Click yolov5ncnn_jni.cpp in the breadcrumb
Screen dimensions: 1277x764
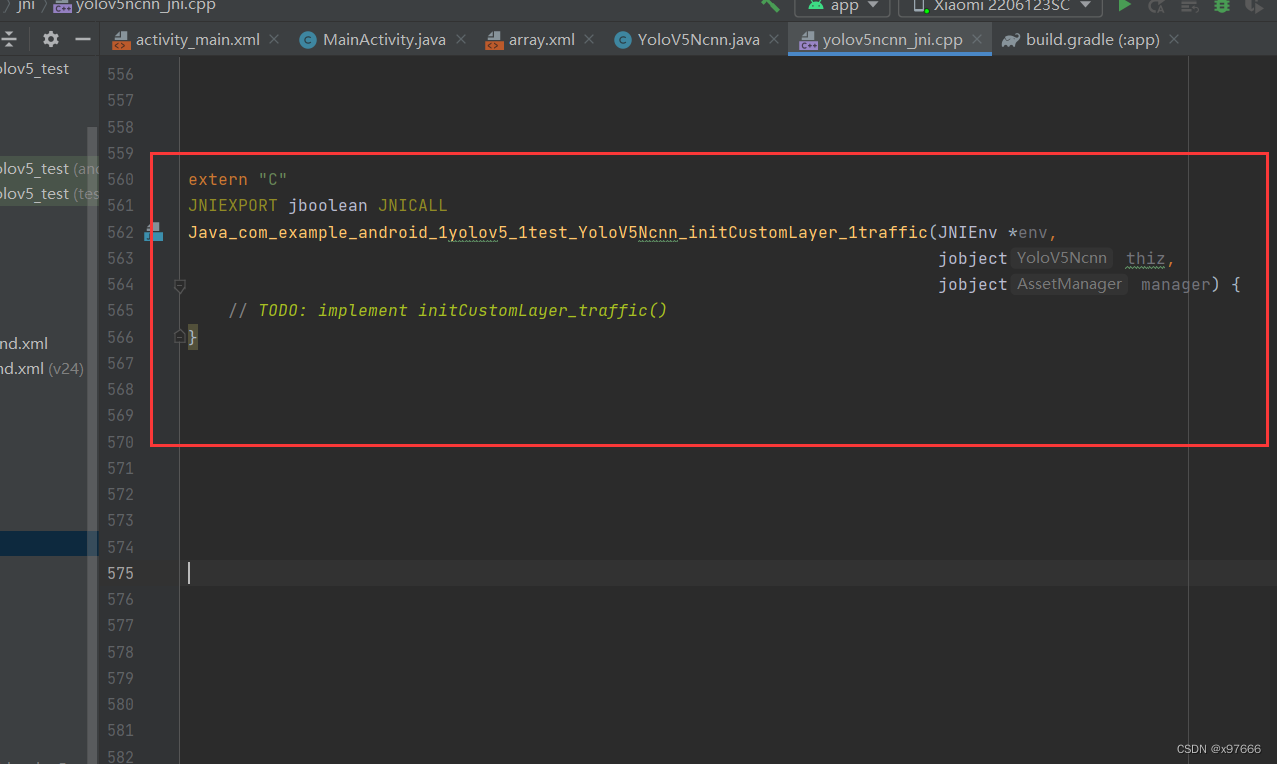(134, 6)
